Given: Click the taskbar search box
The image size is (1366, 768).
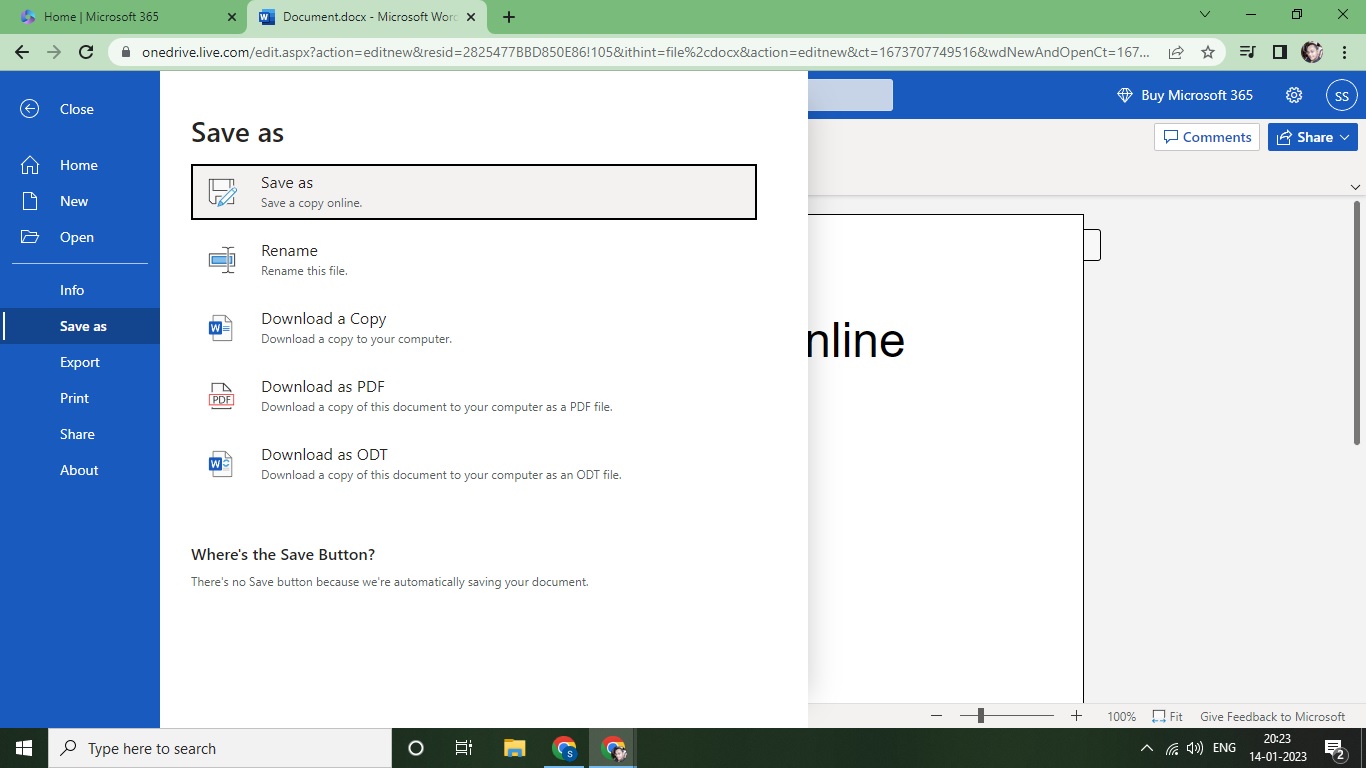Looking at the screenshot, I should point(220,748).
